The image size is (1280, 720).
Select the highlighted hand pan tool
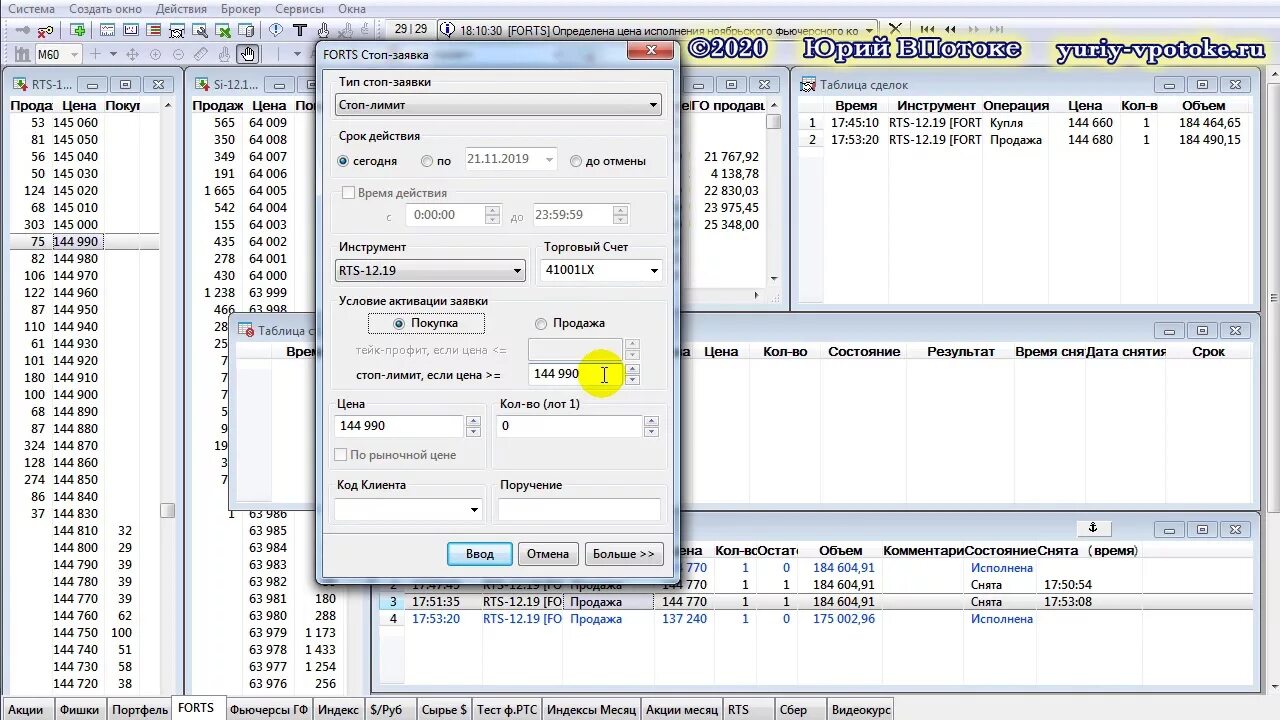[247, 54]
